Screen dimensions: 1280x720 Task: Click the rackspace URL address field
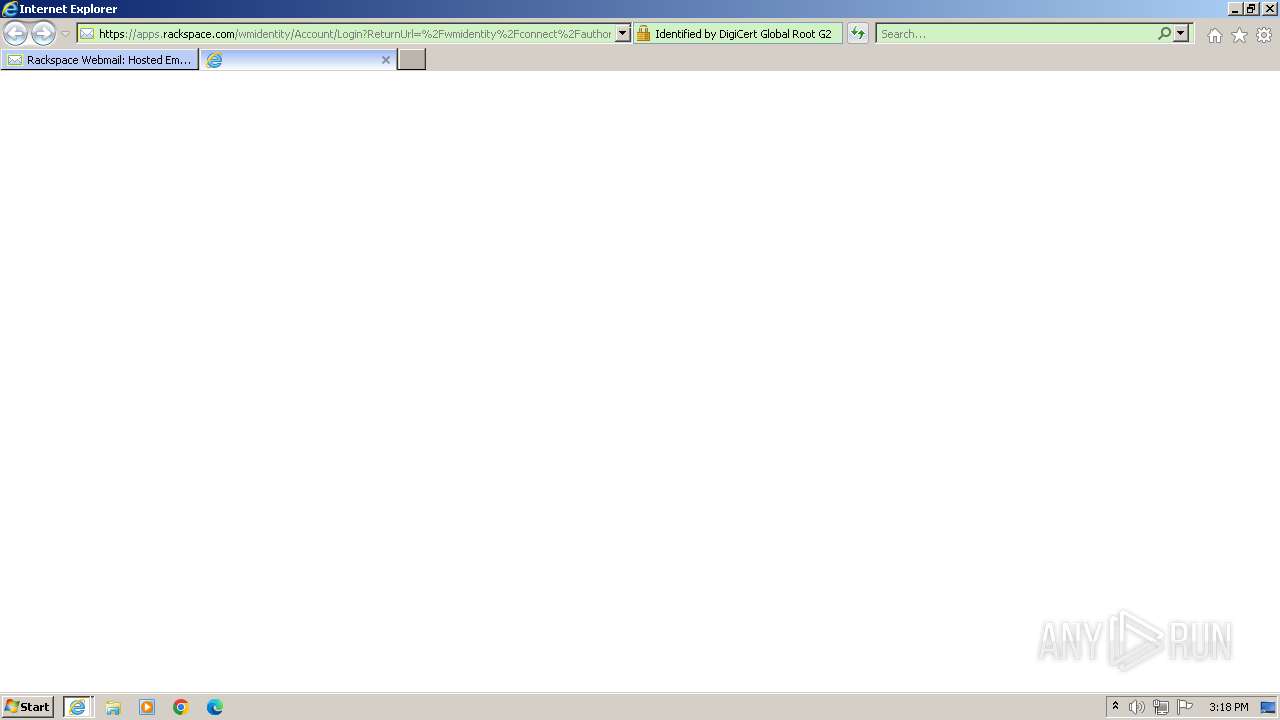click(x=355, y=34)
